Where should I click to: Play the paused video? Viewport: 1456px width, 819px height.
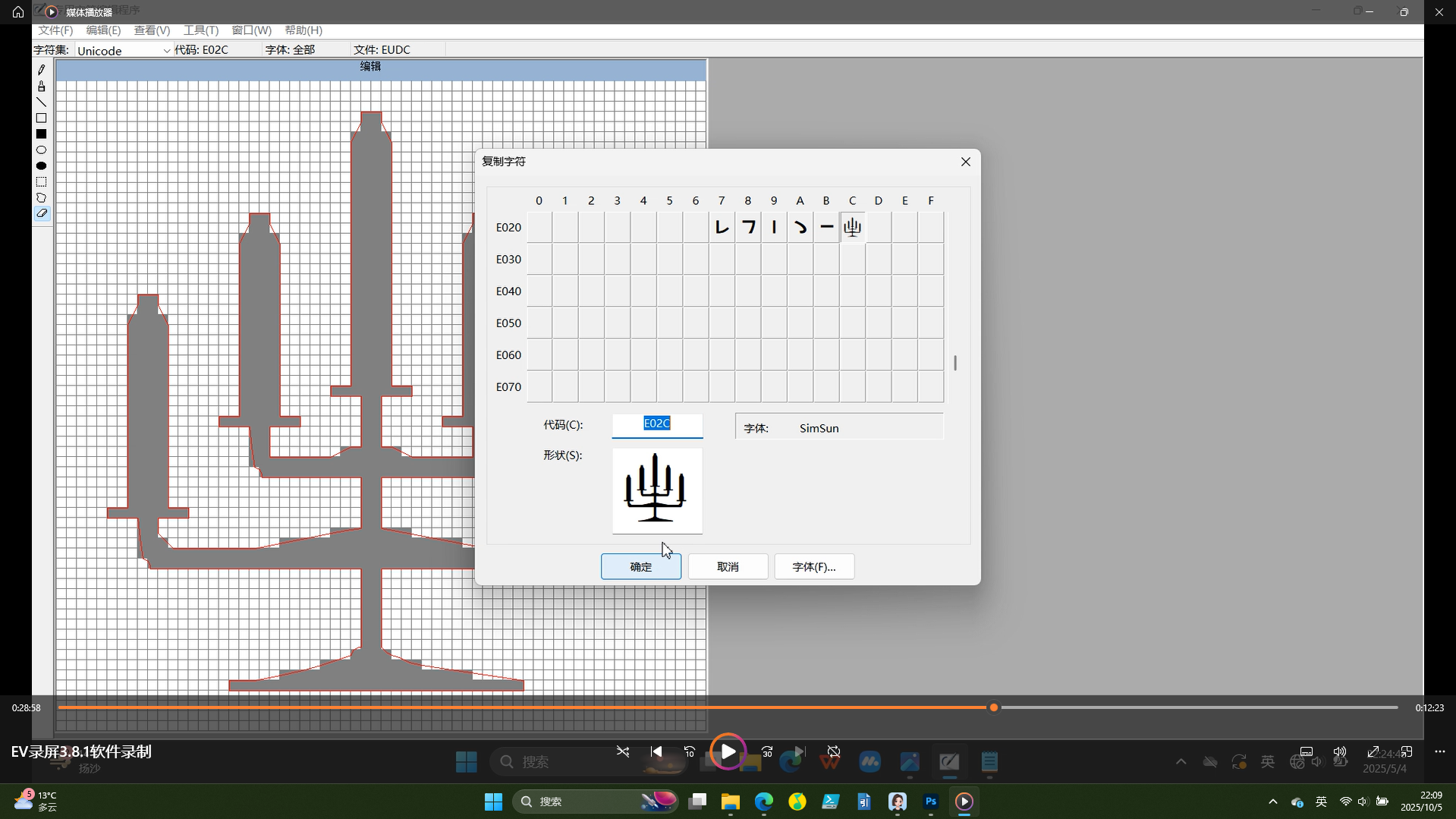728,751
